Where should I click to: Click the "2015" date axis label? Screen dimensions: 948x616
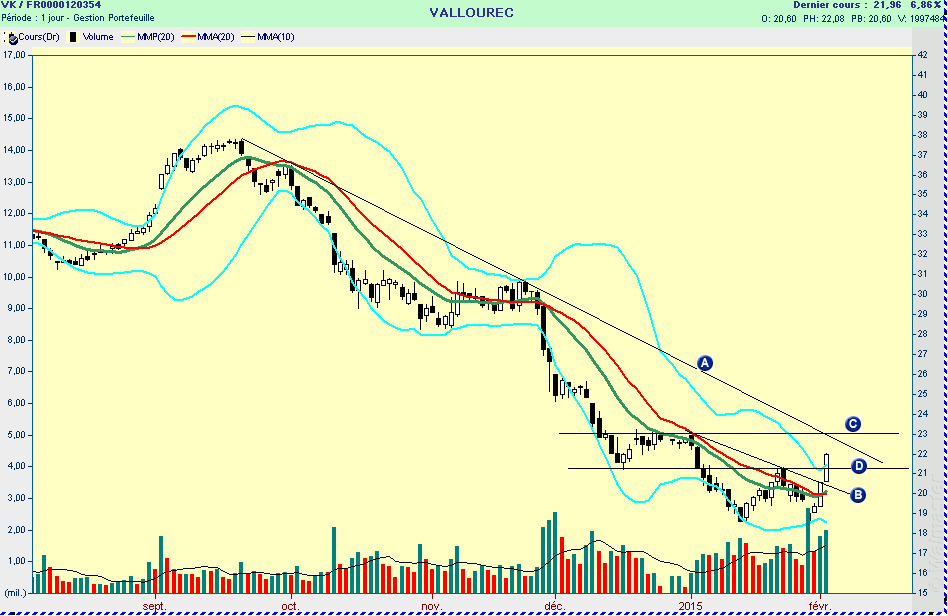coord(690,606)
